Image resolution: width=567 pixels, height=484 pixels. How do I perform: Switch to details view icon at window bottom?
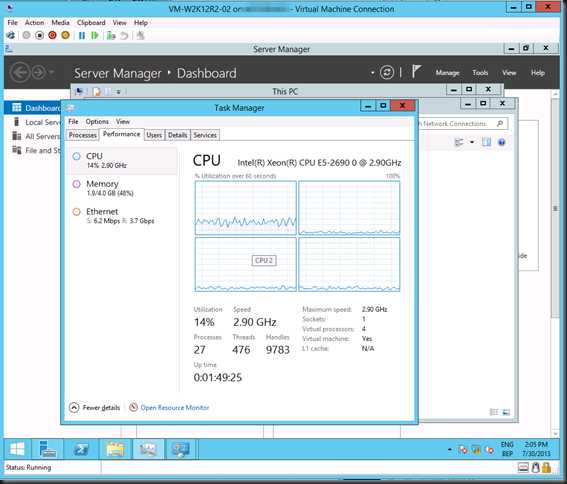494,412
